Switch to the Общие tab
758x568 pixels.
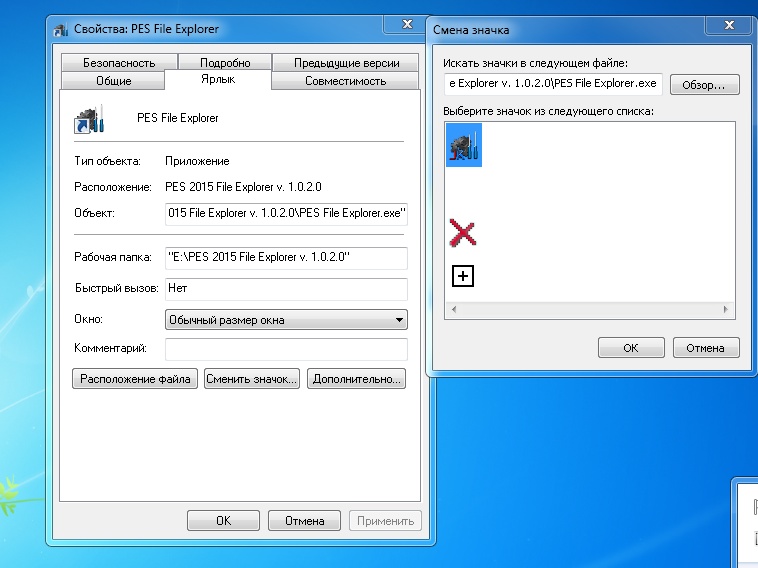coord(113,81)
